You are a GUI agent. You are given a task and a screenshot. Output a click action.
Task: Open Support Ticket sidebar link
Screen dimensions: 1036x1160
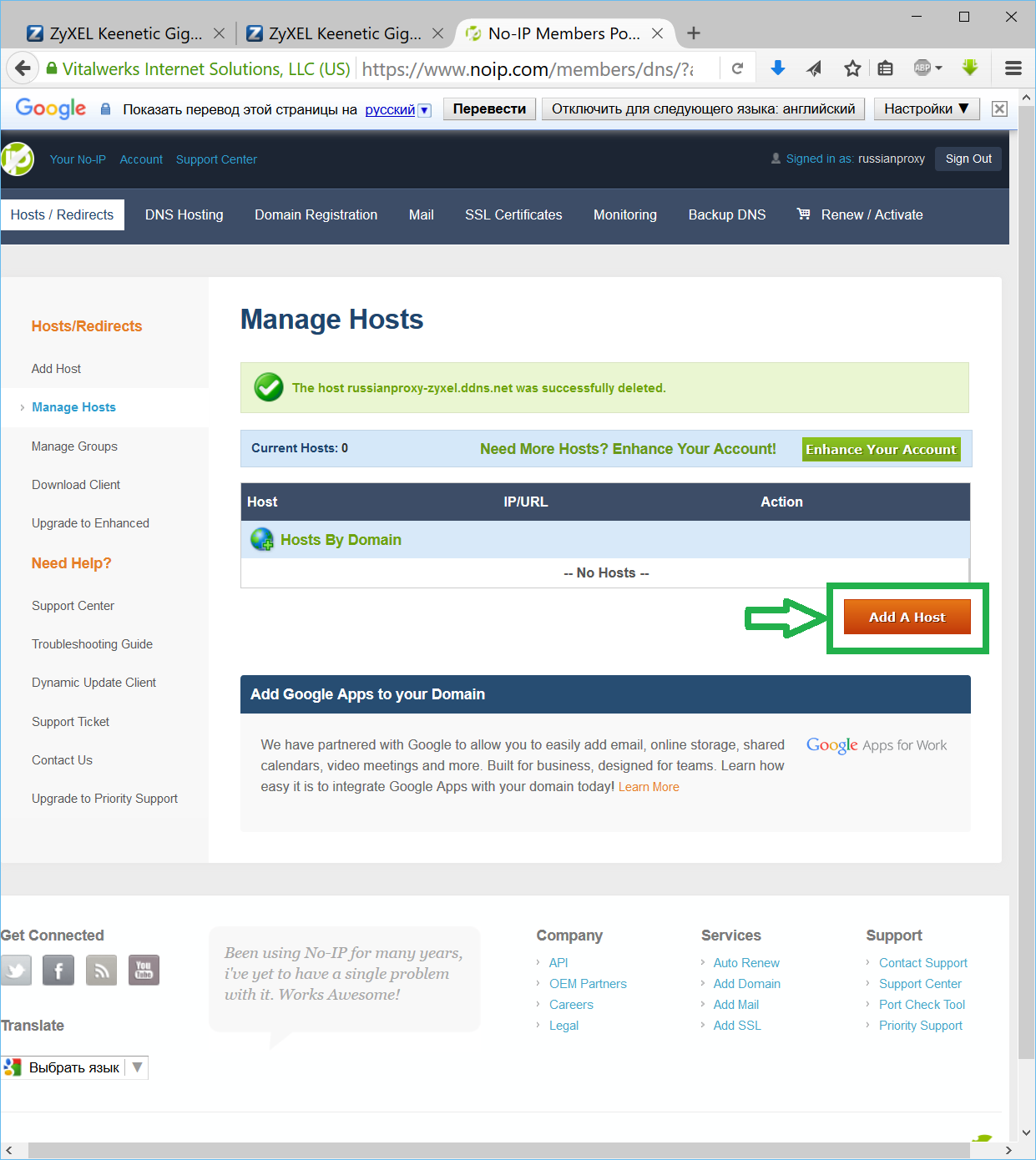70,722
